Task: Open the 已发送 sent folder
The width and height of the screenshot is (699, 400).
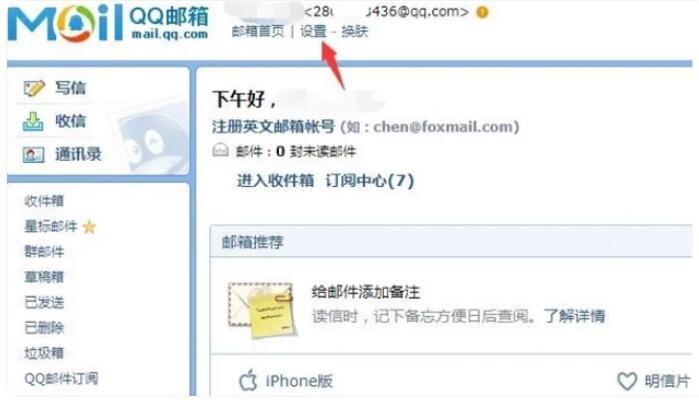Action: coord(44,302)
